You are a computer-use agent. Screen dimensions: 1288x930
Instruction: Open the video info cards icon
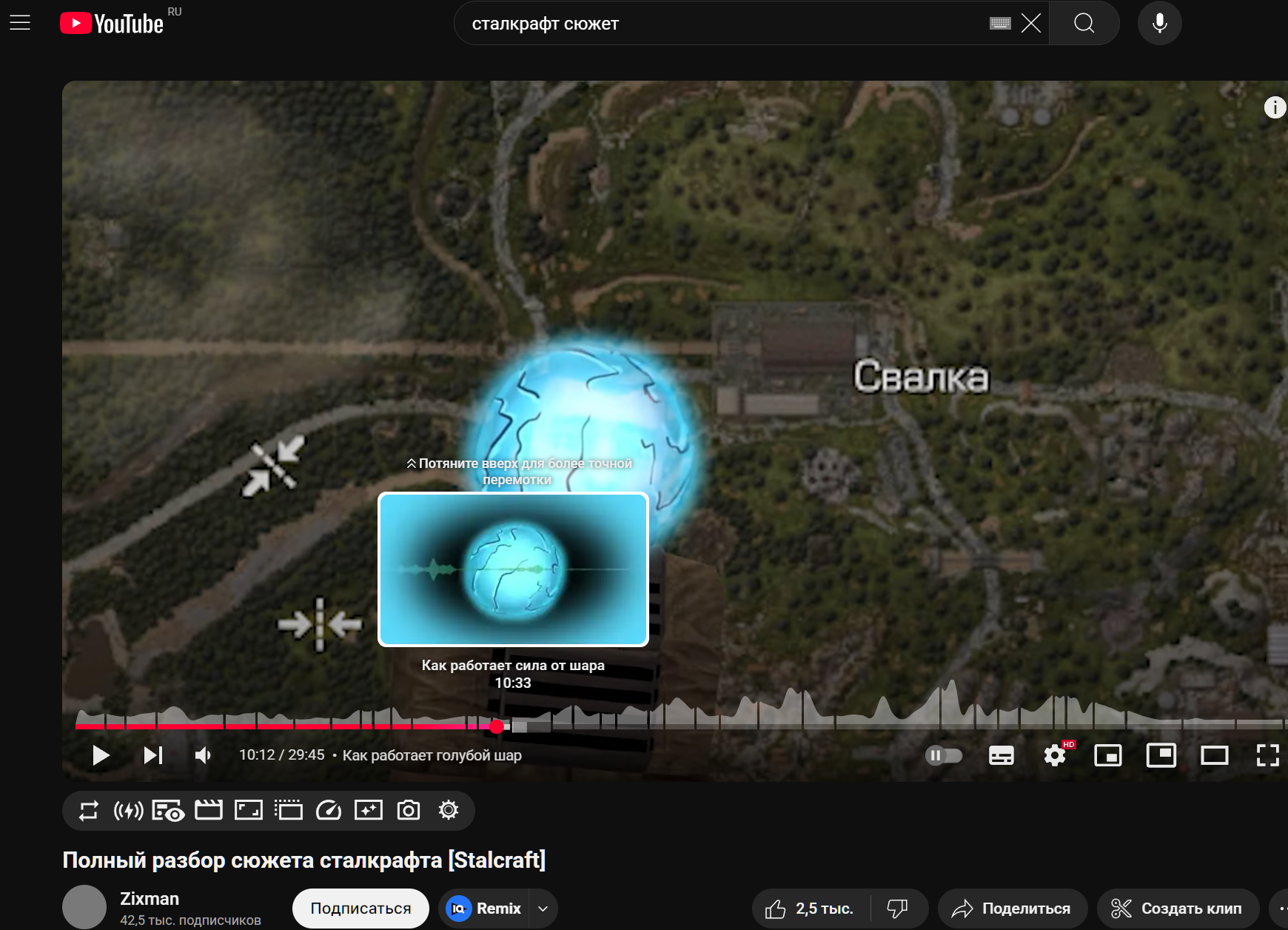tap(1275, 107)
